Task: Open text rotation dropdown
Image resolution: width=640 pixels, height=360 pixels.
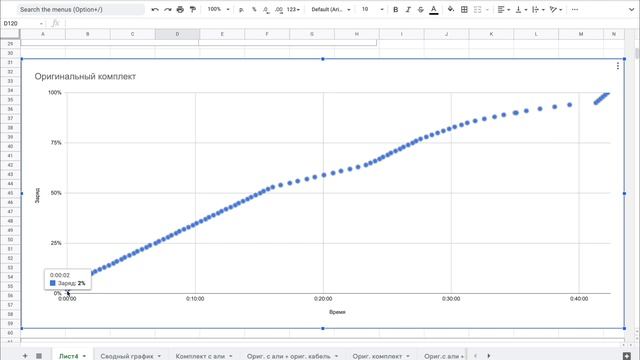Action: (x=556, y=9)
